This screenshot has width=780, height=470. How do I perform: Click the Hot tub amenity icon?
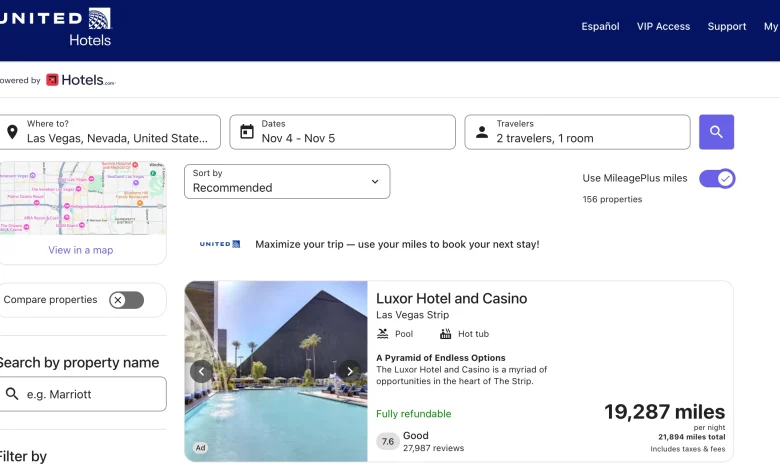445,334
